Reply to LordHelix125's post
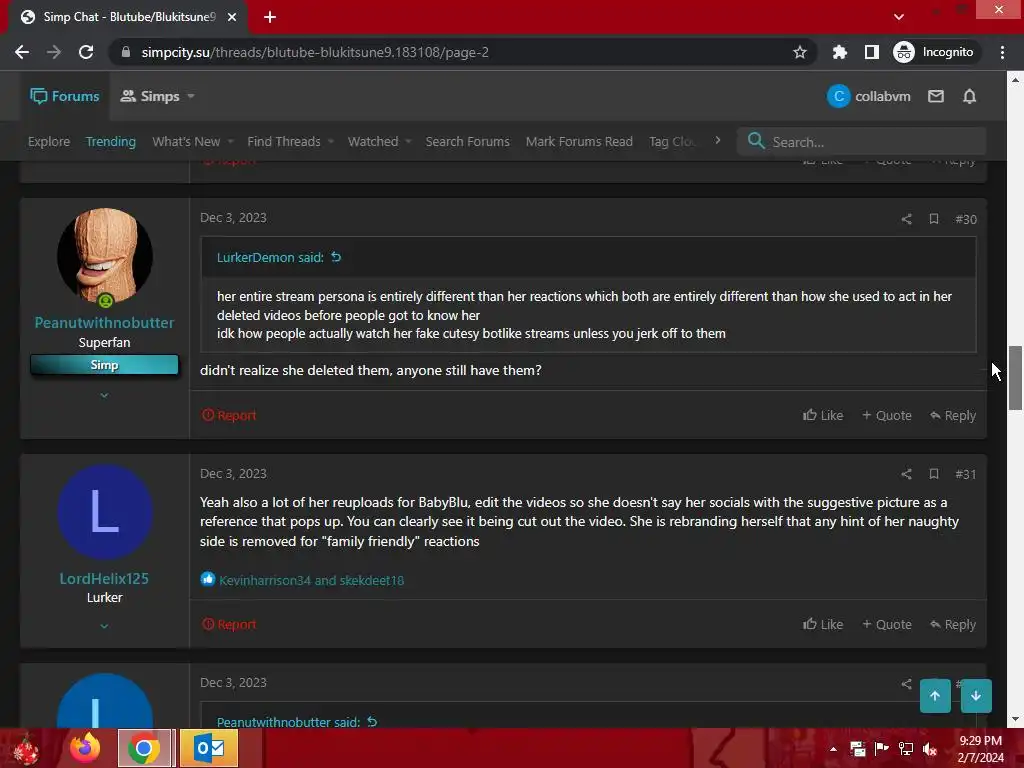The height and width of the screenshot is (768, 1024). tap(953, 624)
